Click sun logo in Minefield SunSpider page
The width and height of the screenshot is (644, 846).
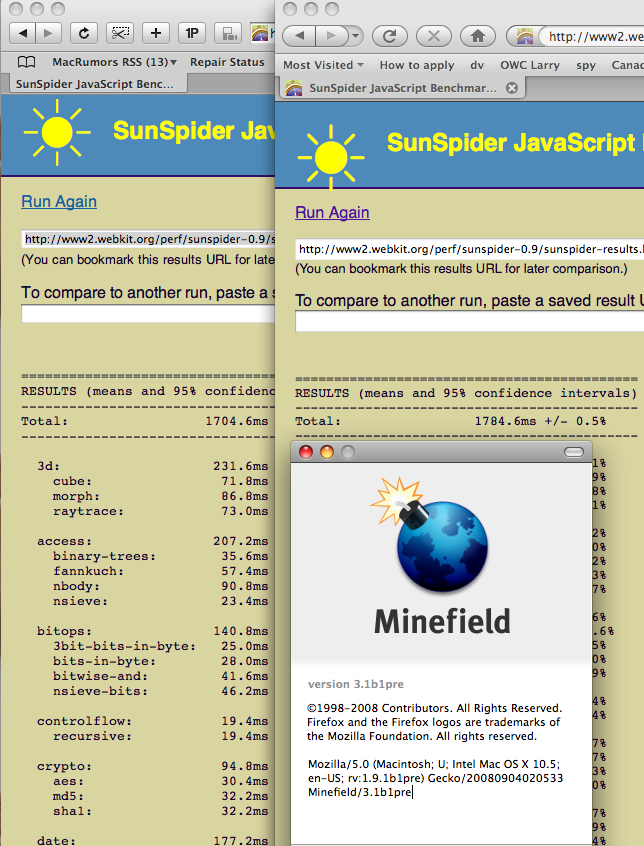tap(331, 158)
